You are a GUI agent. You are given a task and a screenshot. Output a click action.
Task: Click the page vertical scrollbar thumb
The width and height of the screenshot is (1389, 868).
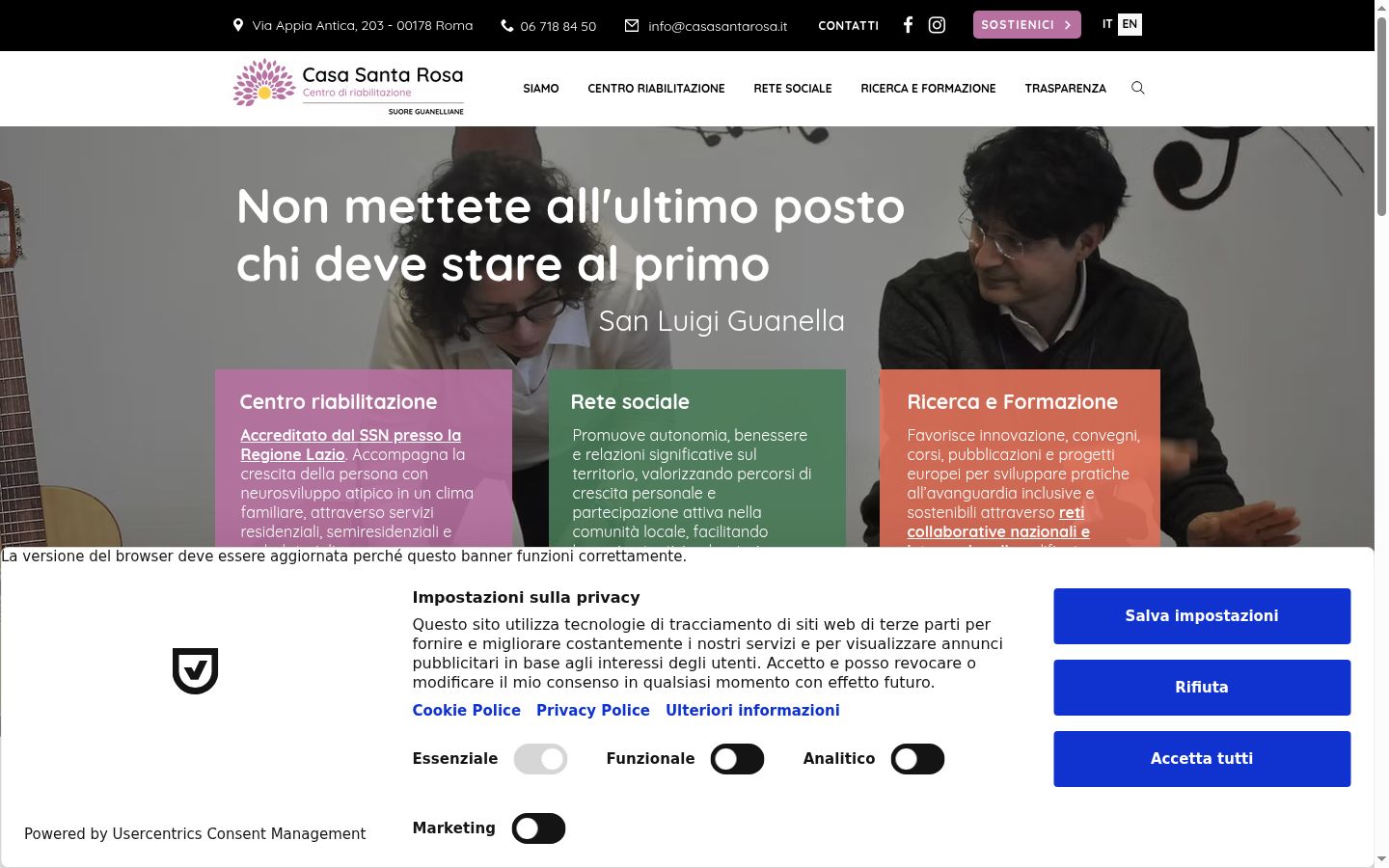1381,116
